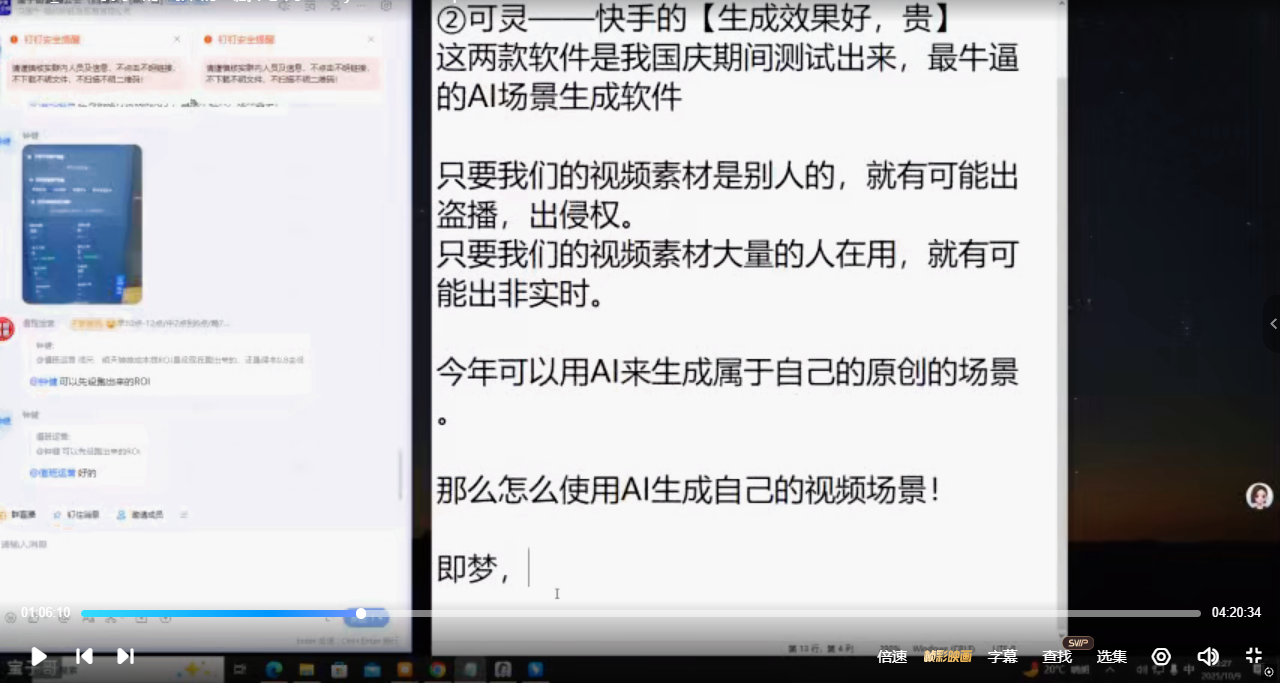Screen dimensions: 1280x683
Task: Close the second 钉钉安全提醒 notice
Action: (x=372, y=39)
